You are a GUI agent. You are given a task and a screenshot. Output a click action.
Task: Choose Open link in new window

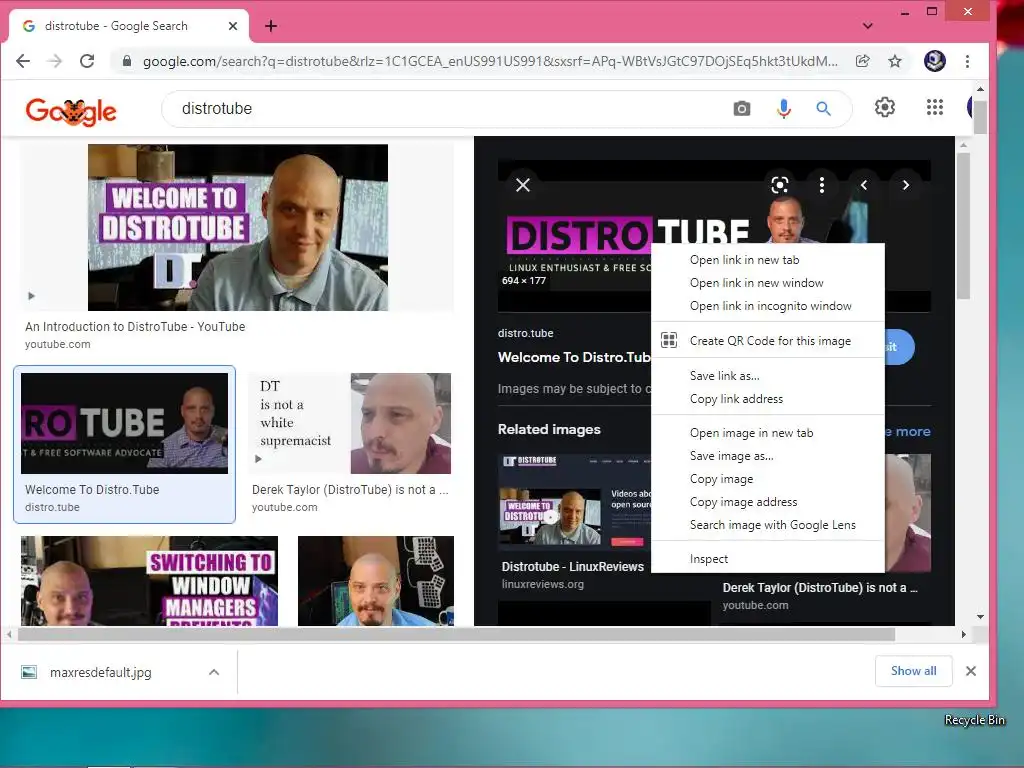coord(767,283)
